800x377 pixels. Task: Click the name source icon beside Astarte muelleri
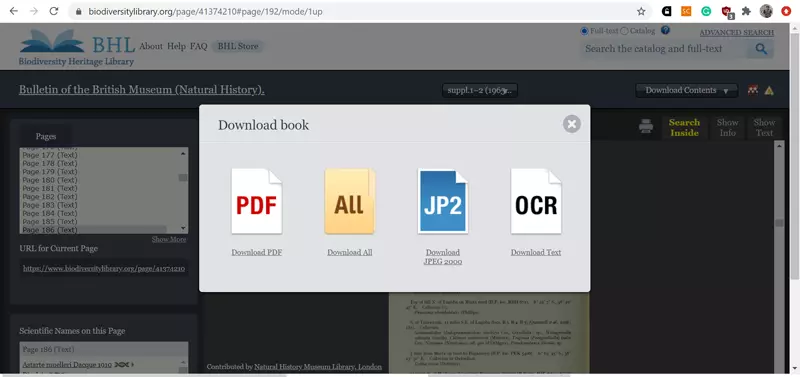point(122,364)
